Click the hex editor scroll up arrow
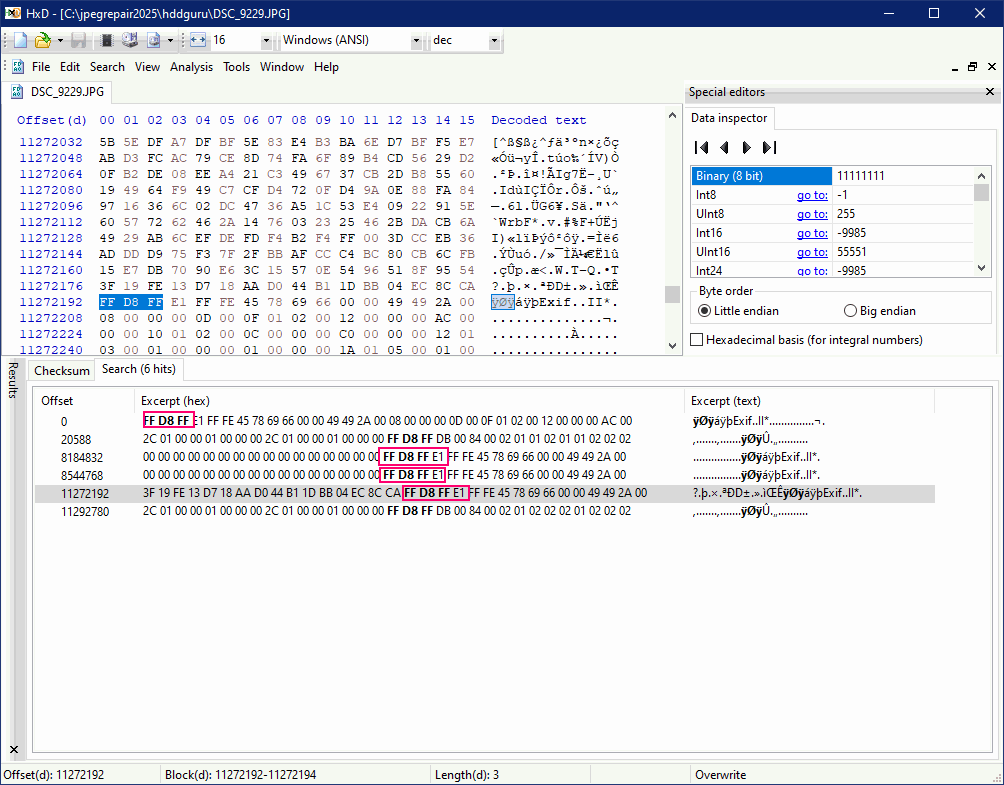The height and width of the screenshot is (785, 1004). pos(672,116)
